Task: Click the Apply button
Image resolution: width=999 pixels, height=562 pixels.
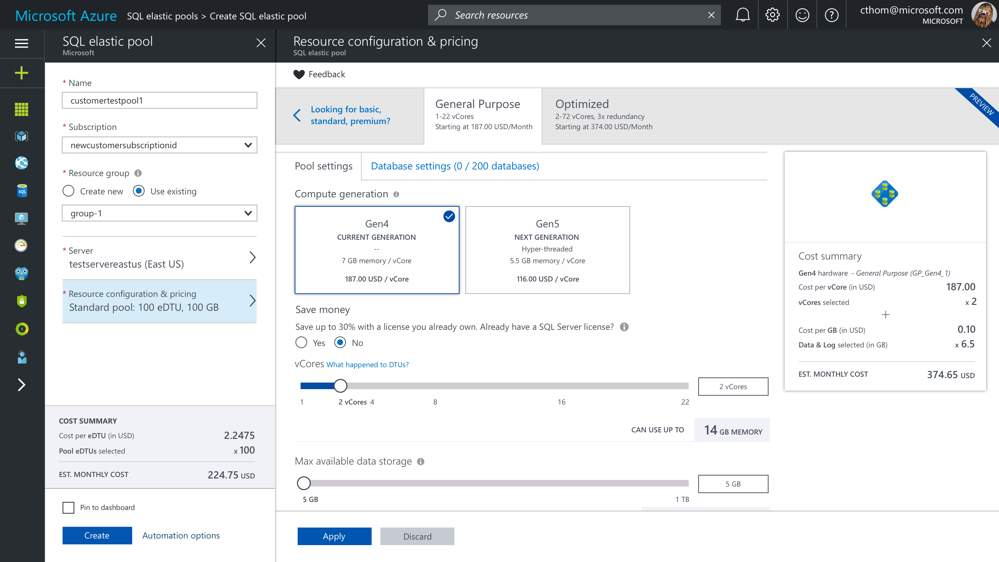Action: [x=334, y=537]
